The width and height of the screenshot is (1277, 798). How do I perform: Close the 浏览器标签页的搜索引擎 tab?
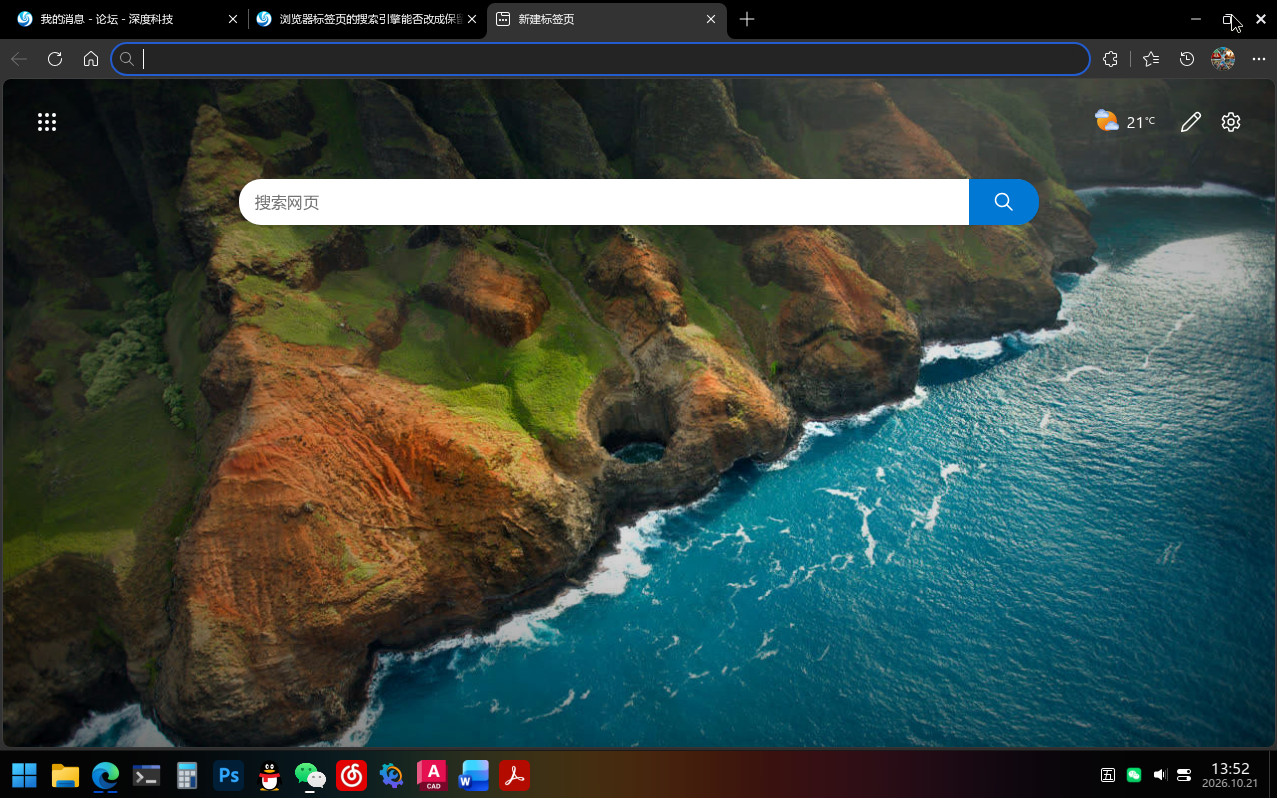[x=472, y=19]
